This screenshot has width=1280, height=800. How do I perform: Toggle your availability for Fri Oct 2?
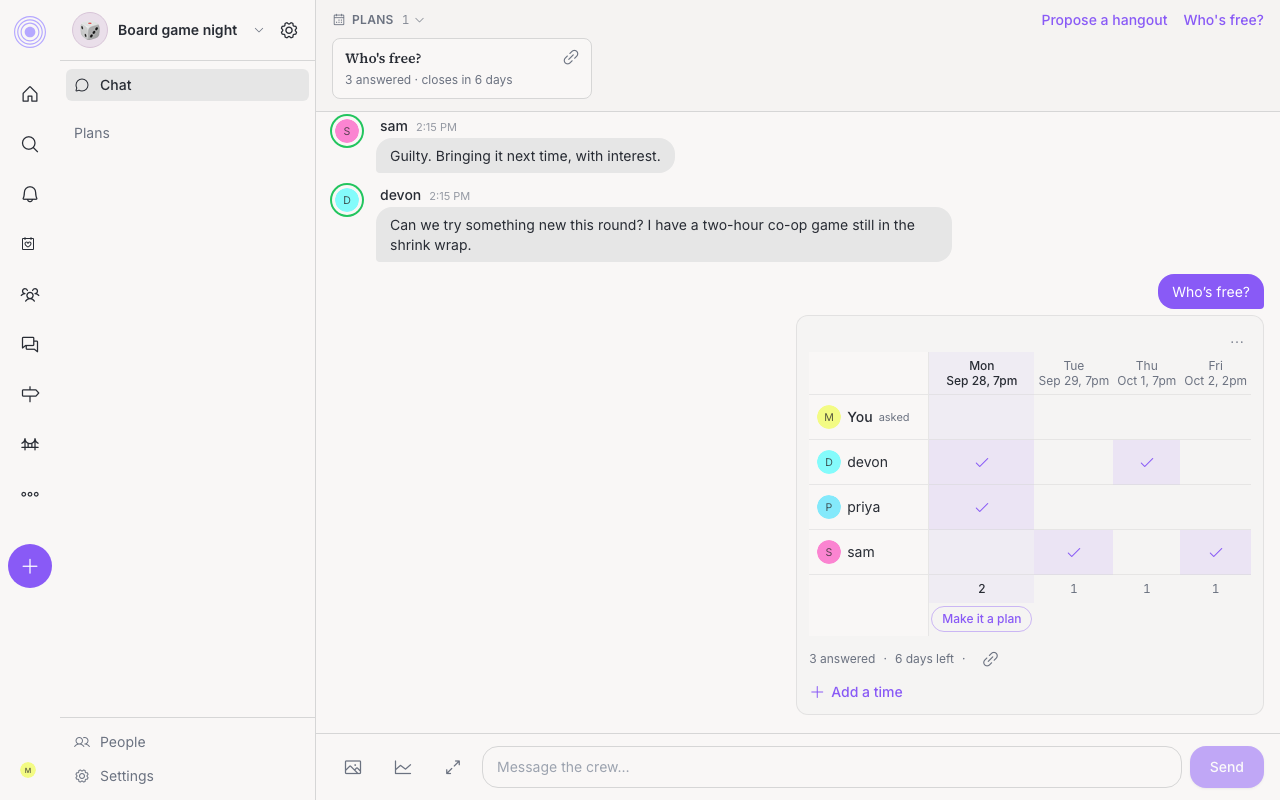pyautogui.click(x=1215, y=417)
